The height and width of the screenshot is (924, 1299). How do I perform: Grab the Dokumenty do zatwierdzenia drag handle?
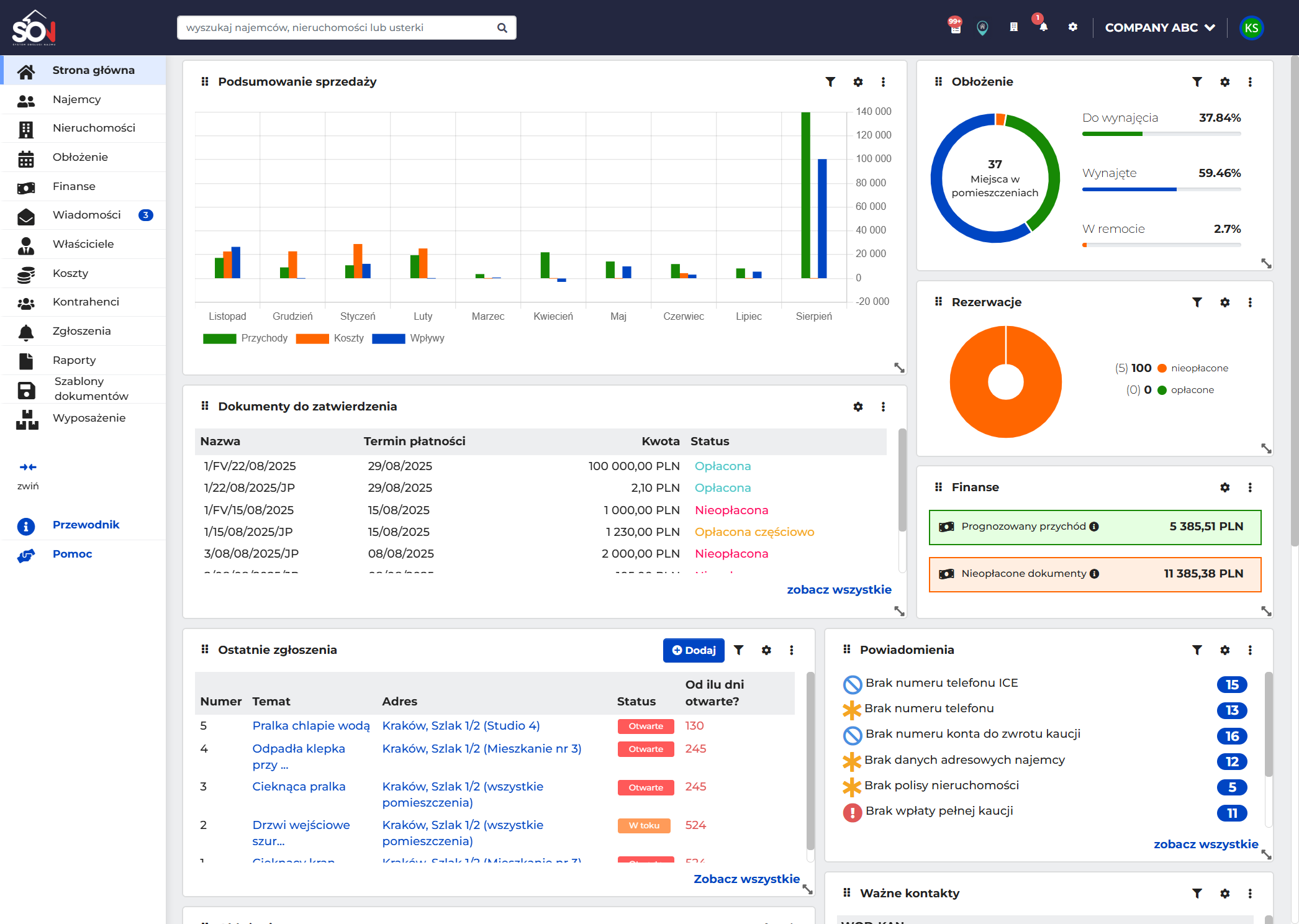tap(205, 406)
